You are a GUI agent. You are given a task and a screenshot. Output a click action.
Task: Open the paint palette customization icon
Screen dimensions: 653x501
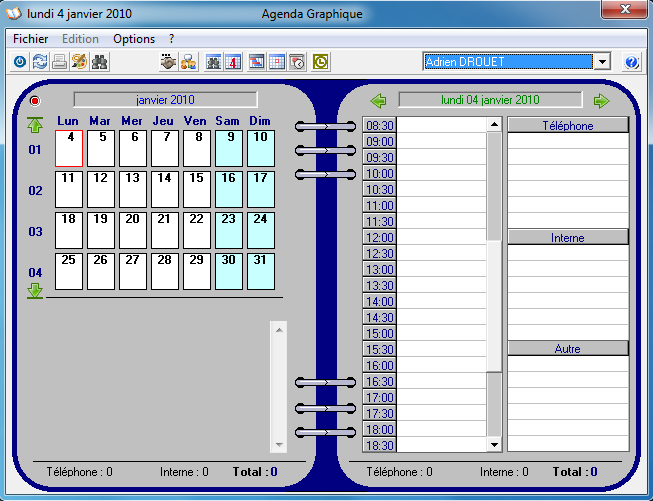(x=80, y=62)
